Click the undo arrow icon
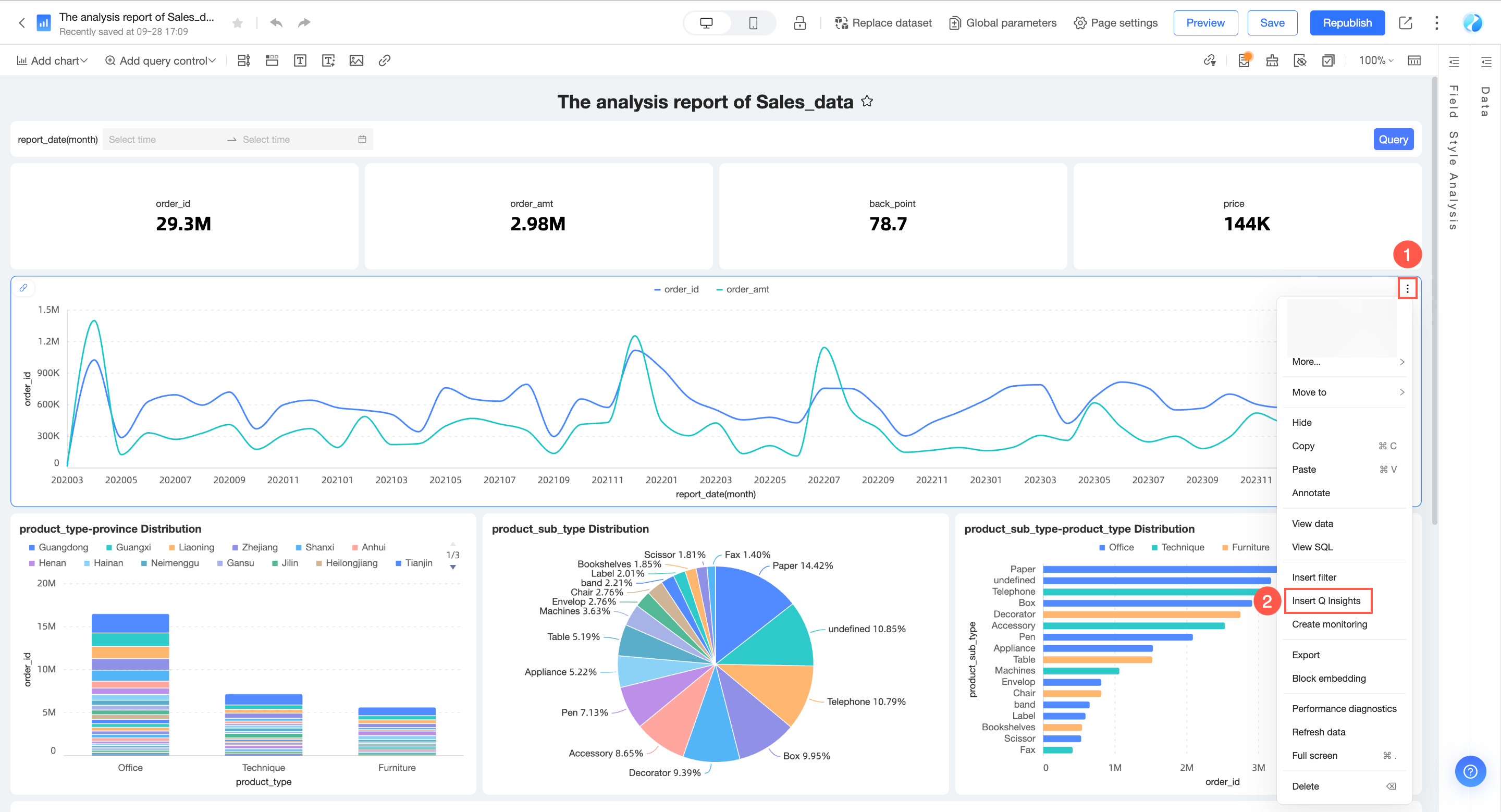Image resolution: width=1501 pixels, height=812 pixels. pos(275,22)
